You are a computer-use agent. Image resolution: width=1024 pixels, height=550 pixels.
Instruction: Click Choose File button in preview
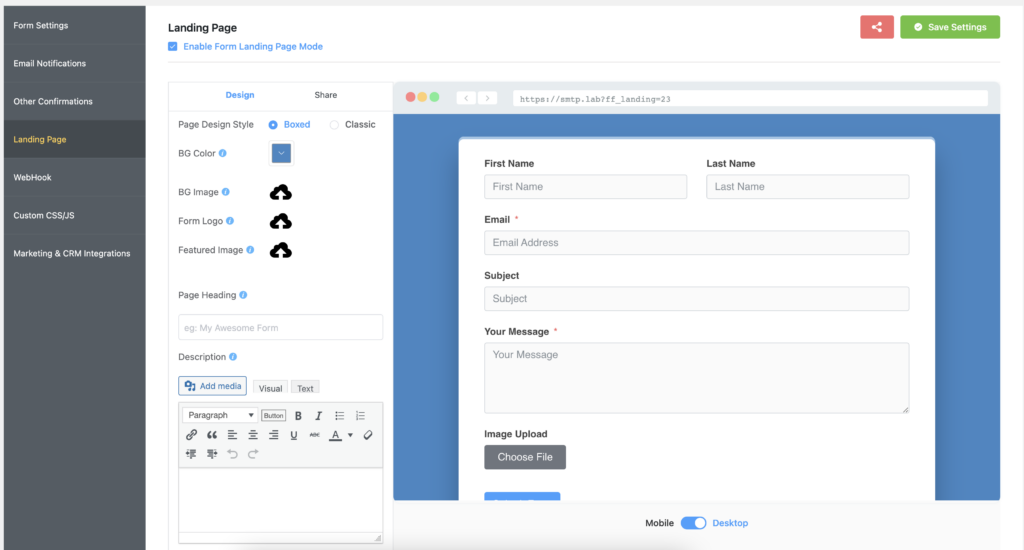(x=524, y=457)
